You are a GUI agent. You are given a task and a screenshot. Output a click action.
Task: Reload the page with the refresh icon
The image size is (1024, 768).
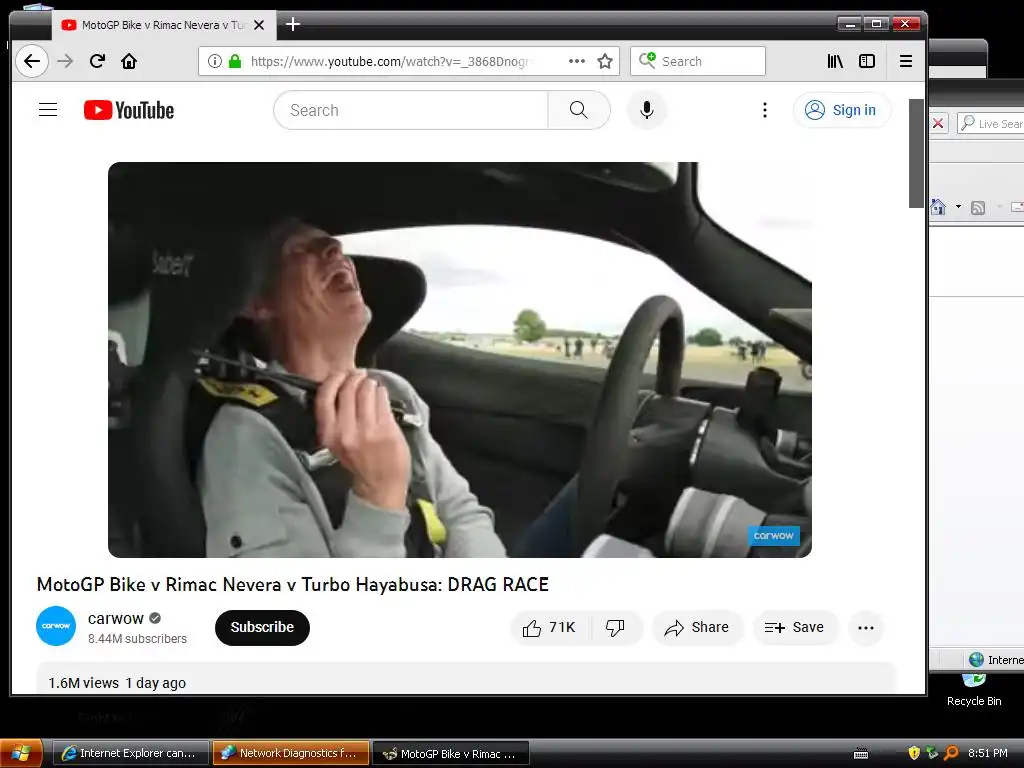pos(97,61)
